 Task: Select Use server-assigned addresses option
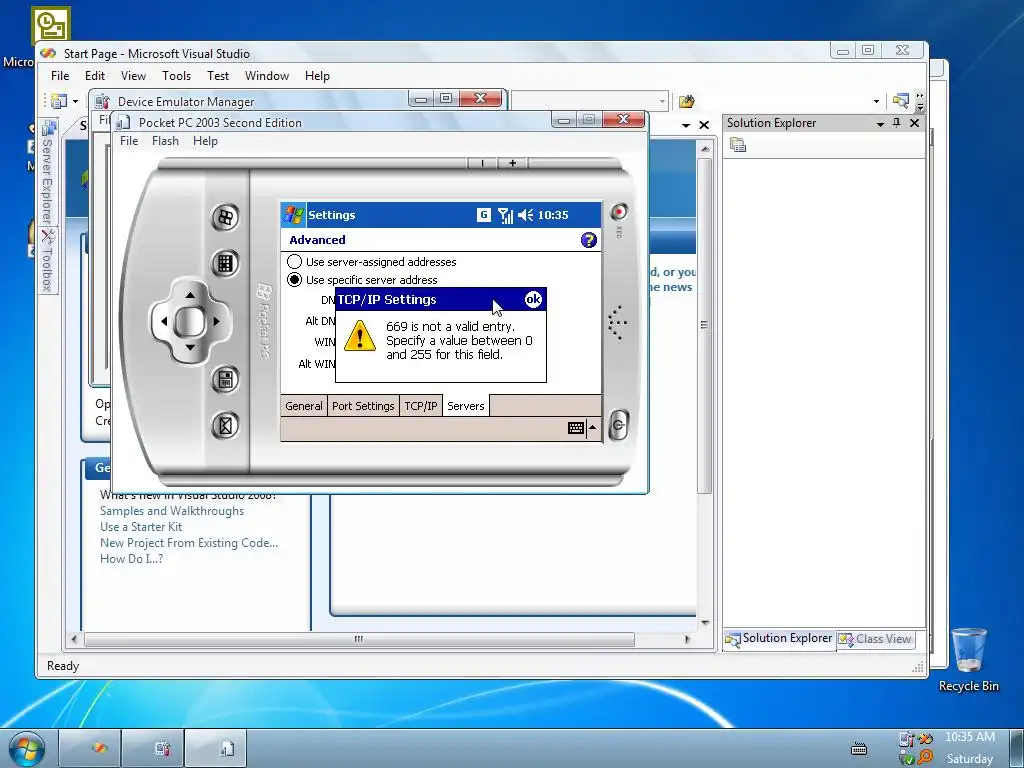tap(372, 262)
